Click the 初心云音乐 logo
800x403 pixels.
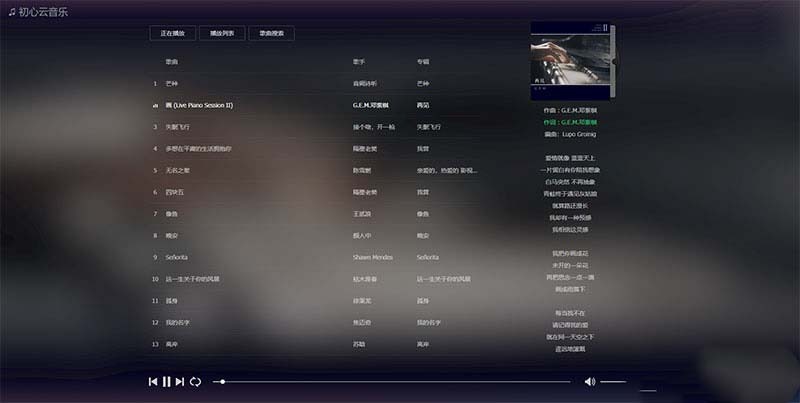pyautogui.click(x=38, y=12)
